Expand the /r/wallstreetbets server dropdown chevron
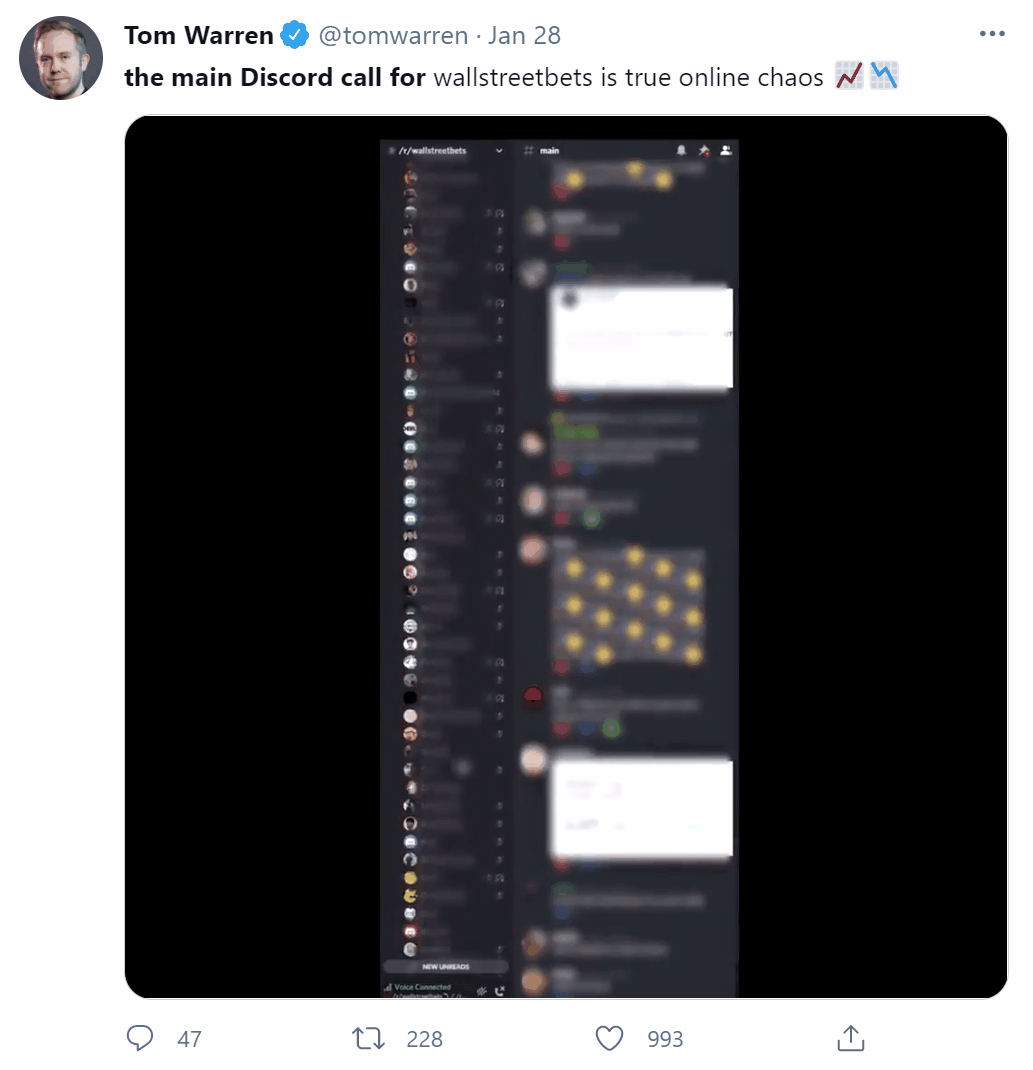Image resolution: width=1033 pixels, height=1070 pixels. 500,151
